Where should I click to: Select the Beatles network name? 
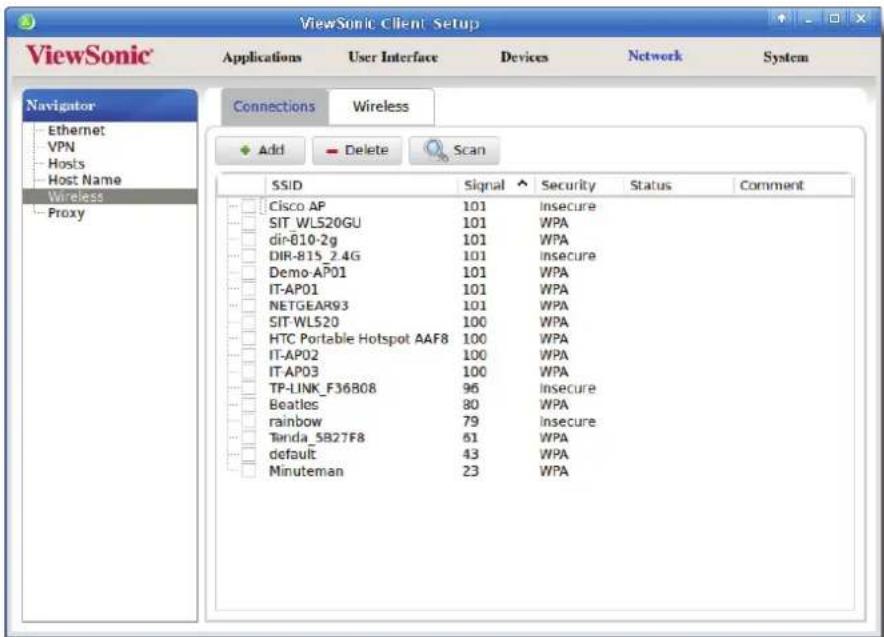pyautogui.click(x=294, y=405)
